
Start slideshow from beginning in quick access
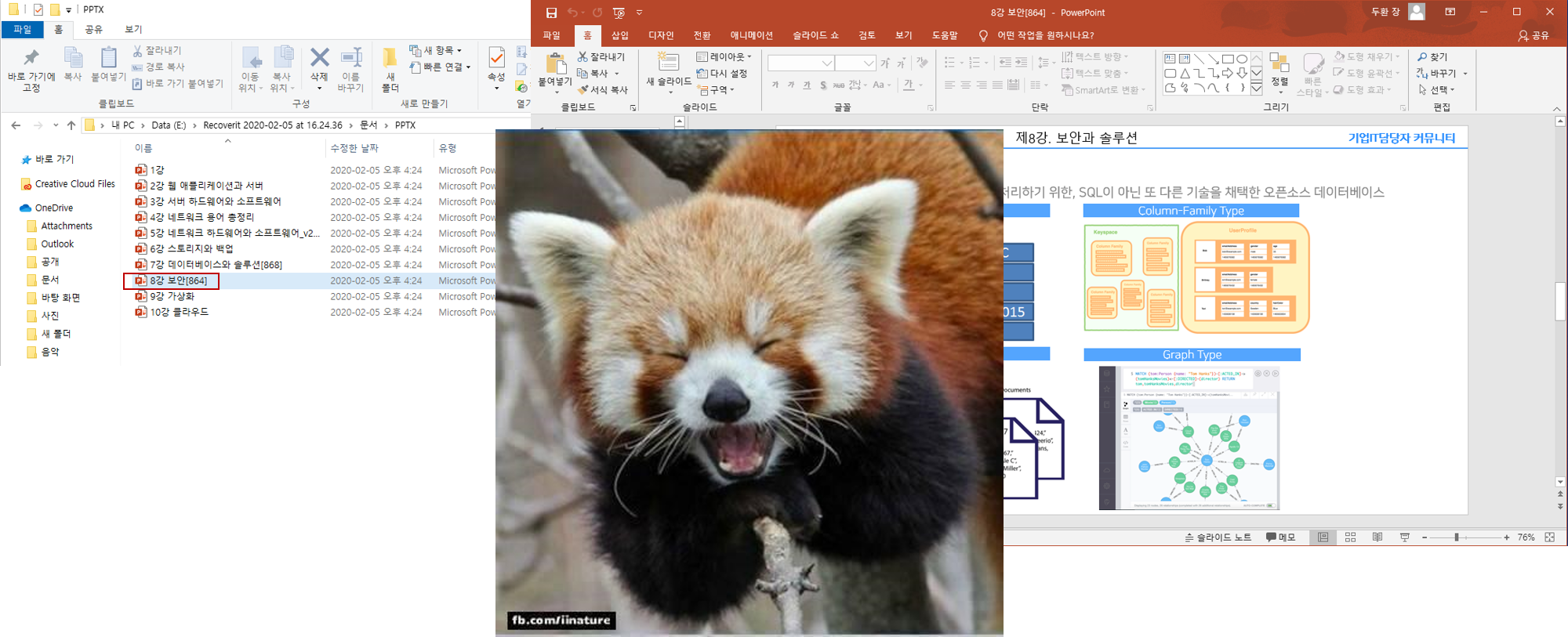[x=619, y=13]
